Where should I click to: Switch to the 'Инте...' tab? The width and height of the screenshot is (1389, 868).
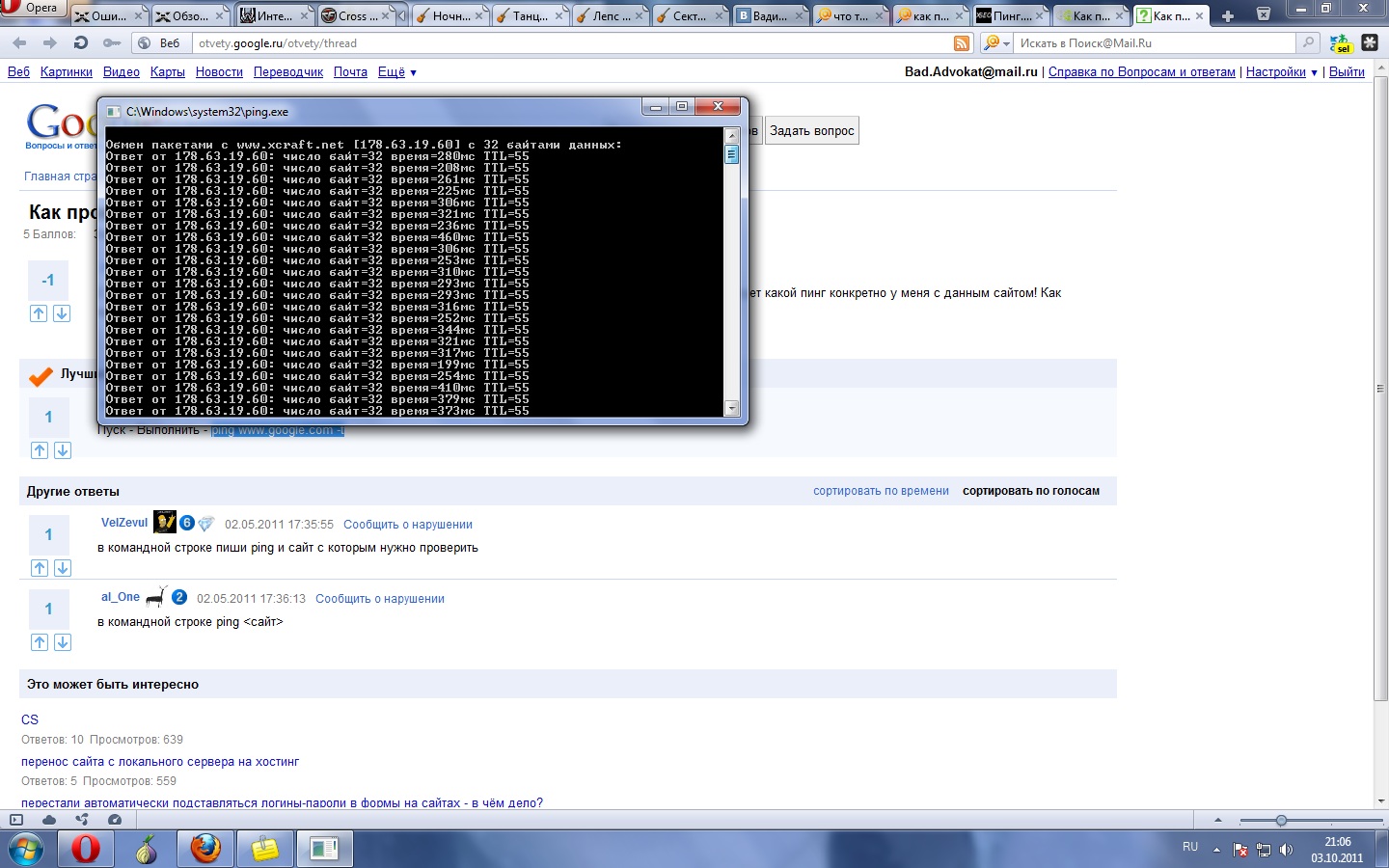pos(275,15)
